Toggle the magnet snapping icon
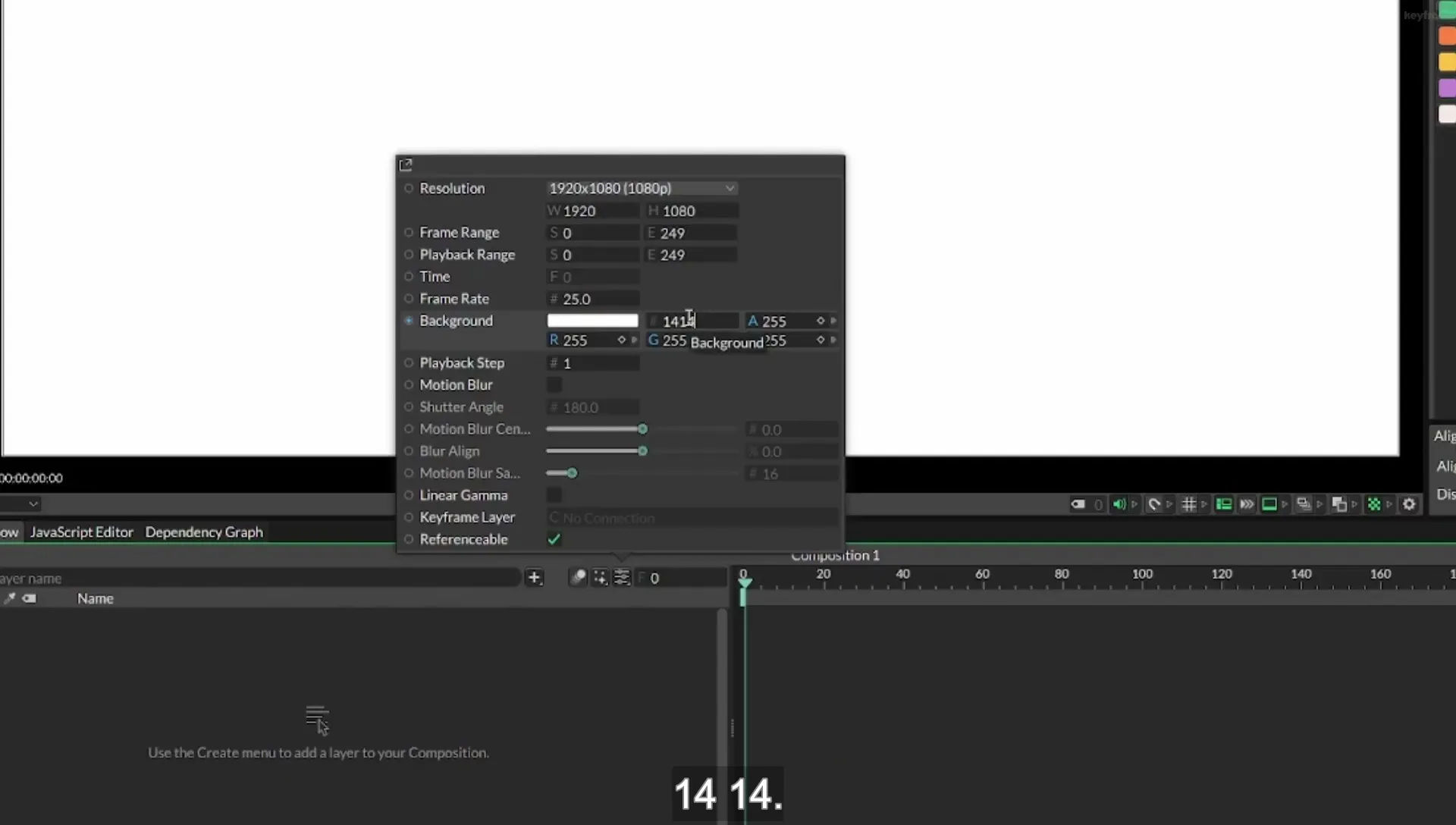 coord(1154,504)
